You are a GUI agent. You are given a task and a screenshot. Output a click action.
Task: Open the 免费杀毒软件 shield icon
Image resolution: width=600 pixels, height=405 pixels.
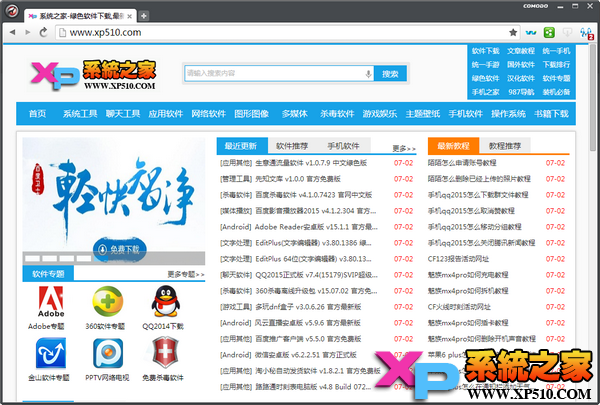(165, 353)
